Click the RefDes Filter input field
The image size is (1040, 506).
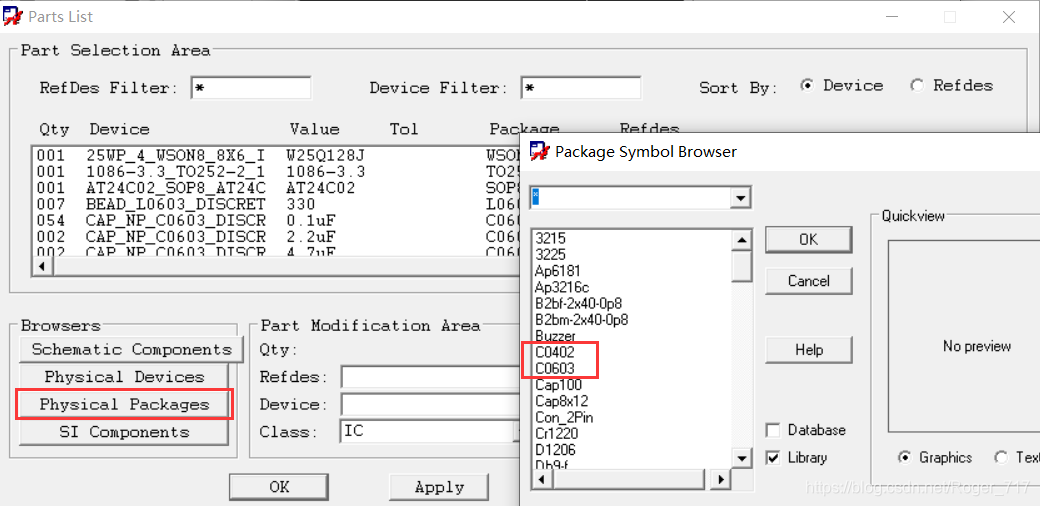(251, 88)
